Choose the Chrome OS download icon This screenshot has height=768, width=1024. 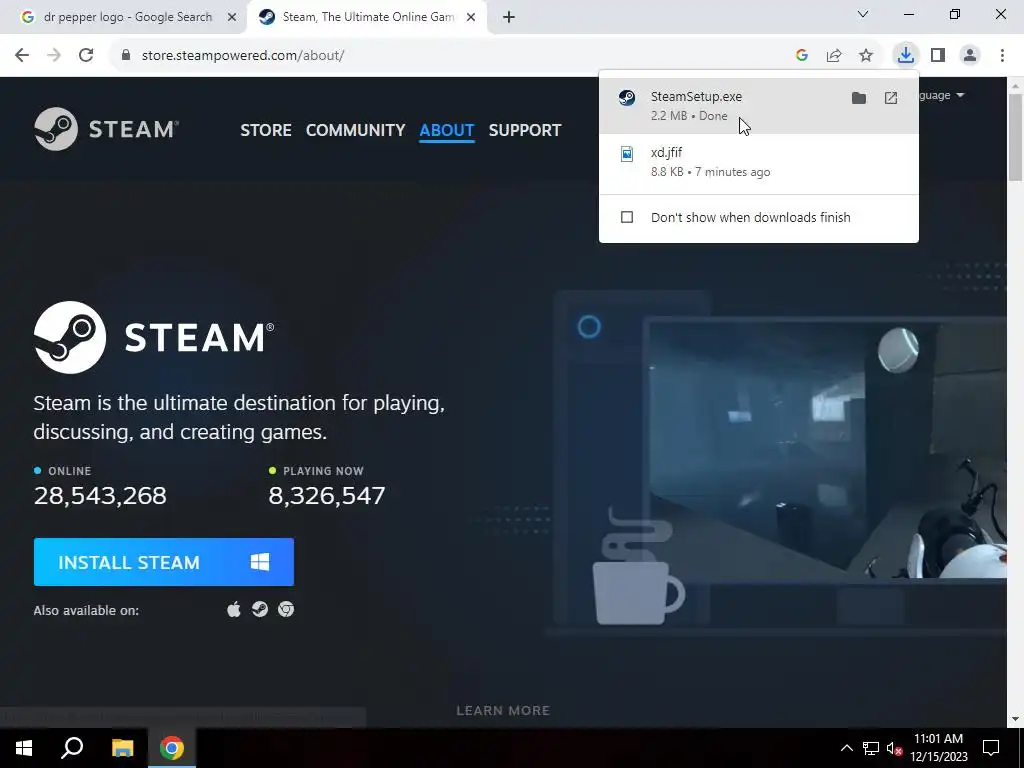pos(286,609)
